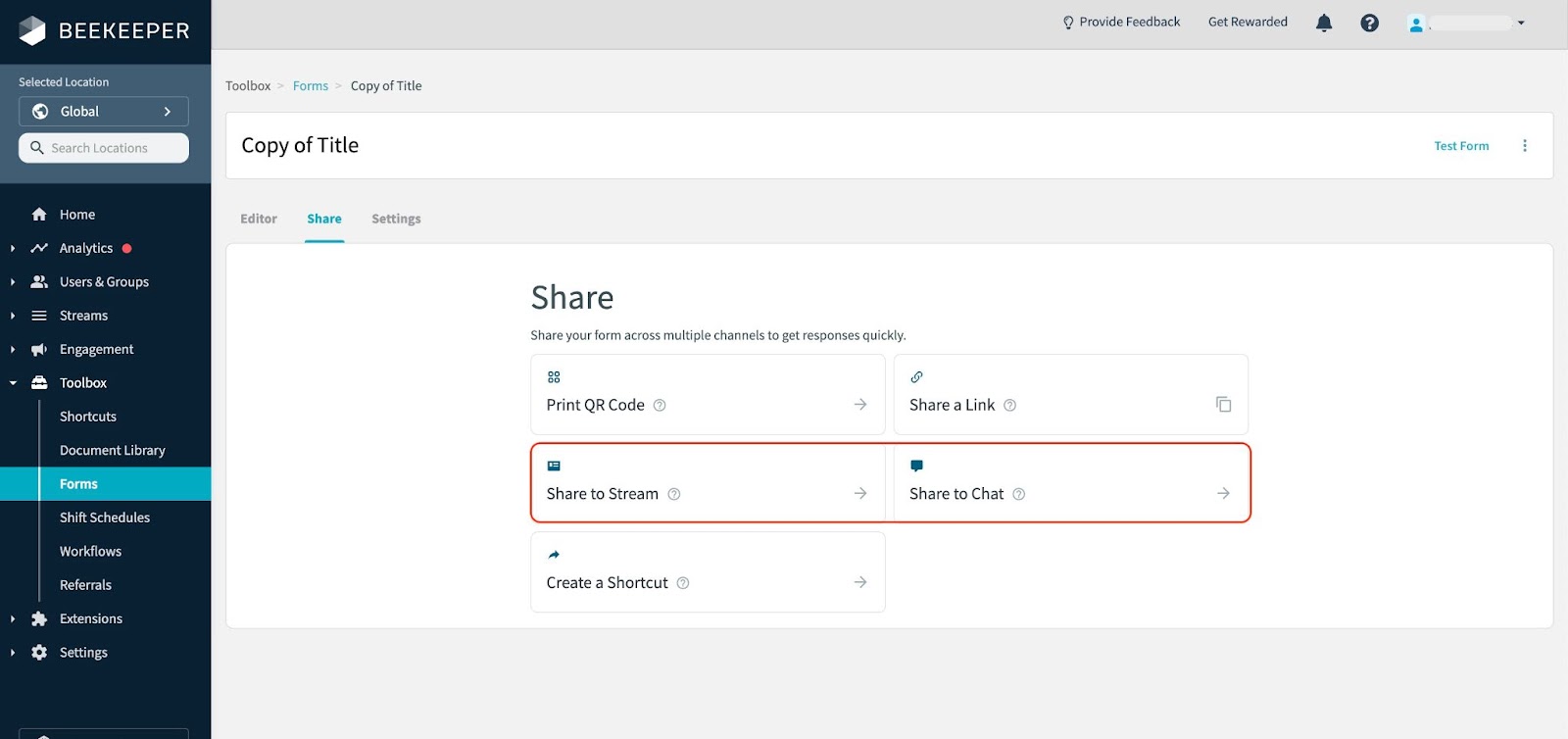This screenshot has width=1568, height=739.
Task: Click the stream icon on Share to Stream card
Action: (554, 466)
